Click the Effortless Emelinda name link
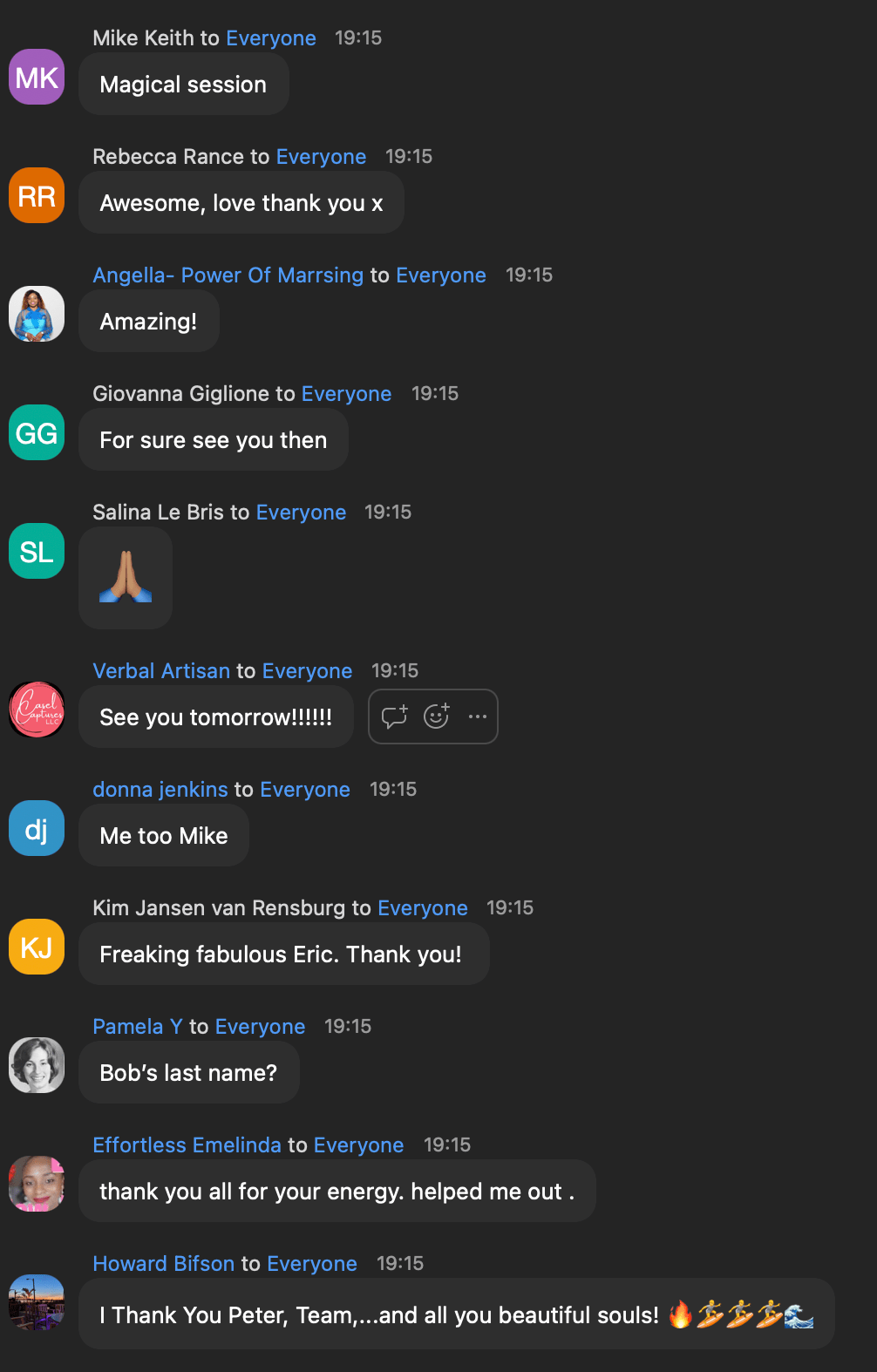 (187, 1144)
